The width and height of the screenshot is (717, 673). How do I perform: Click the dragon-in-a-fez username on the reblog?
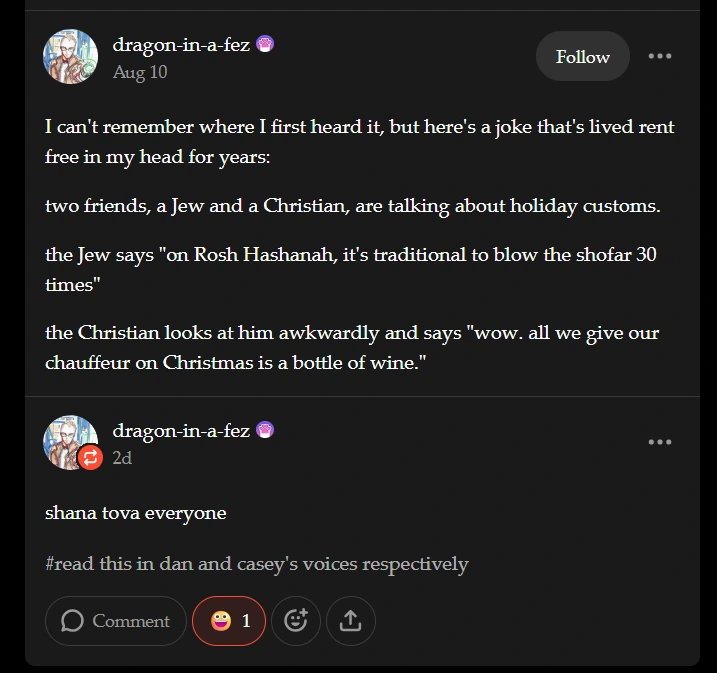181,431
